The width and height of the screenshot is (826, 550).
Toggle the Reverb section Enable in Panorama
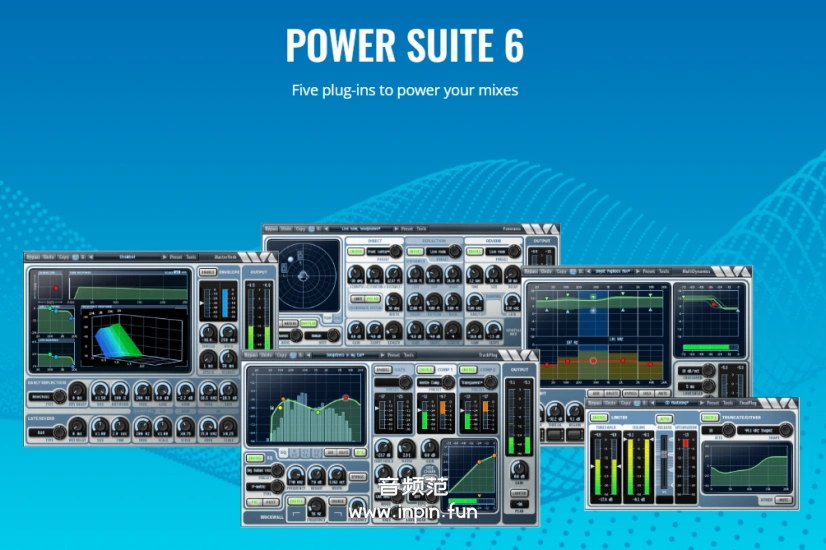475,251
